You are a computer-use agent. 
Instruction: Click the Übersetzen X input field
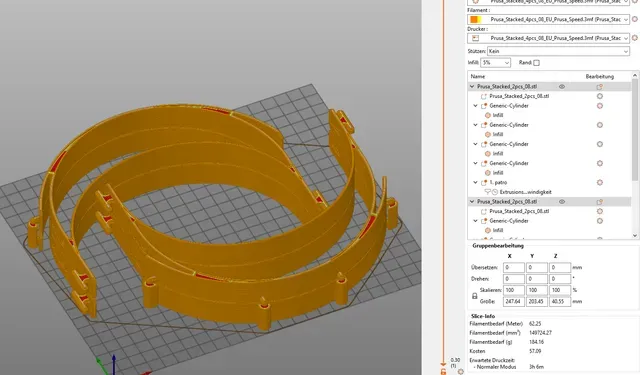[513, 268]
